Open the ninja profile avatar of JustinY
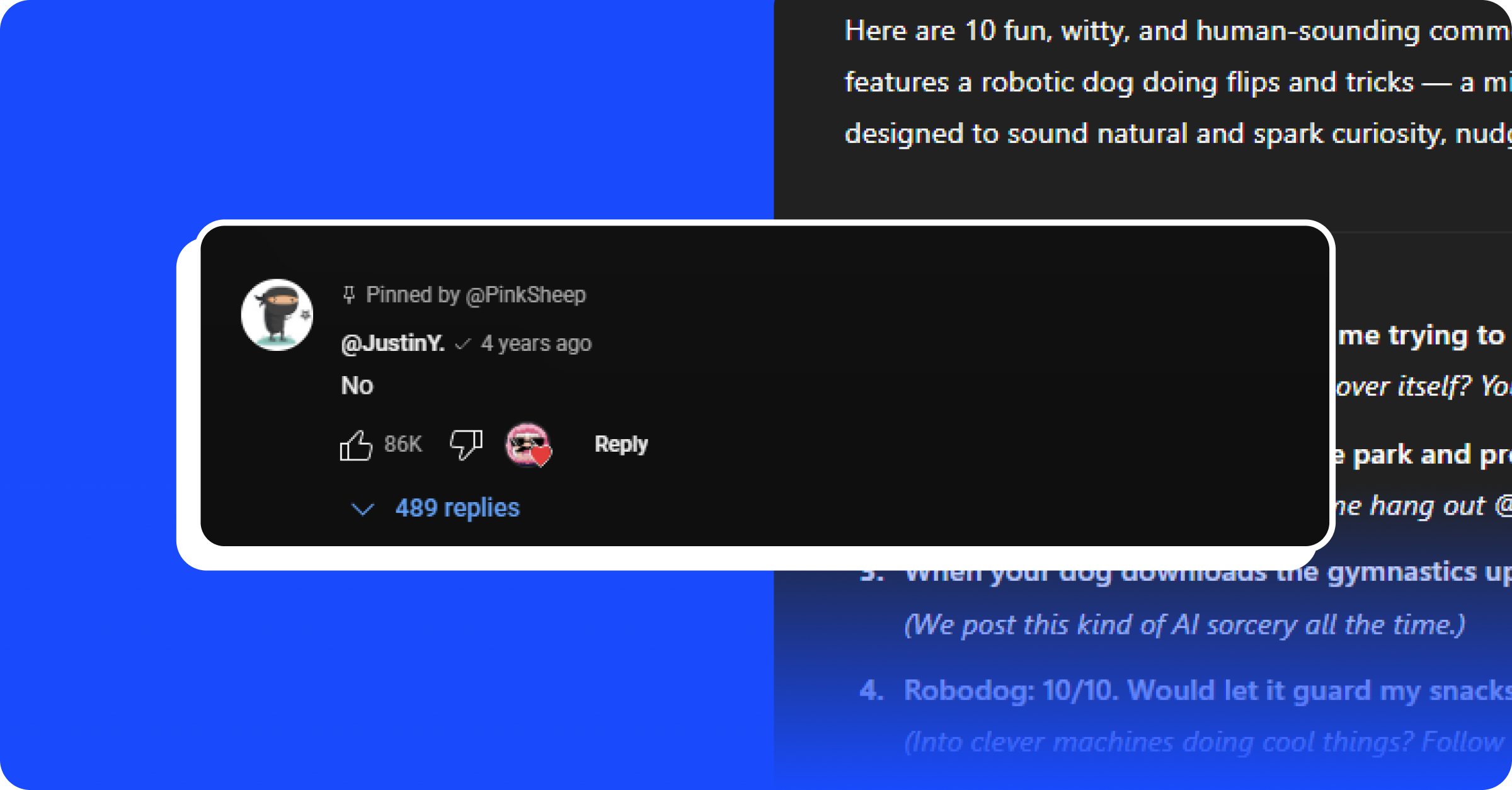The height and width of the screenshot is (790, 1512). pyautogui.click(x=277, y=315)
